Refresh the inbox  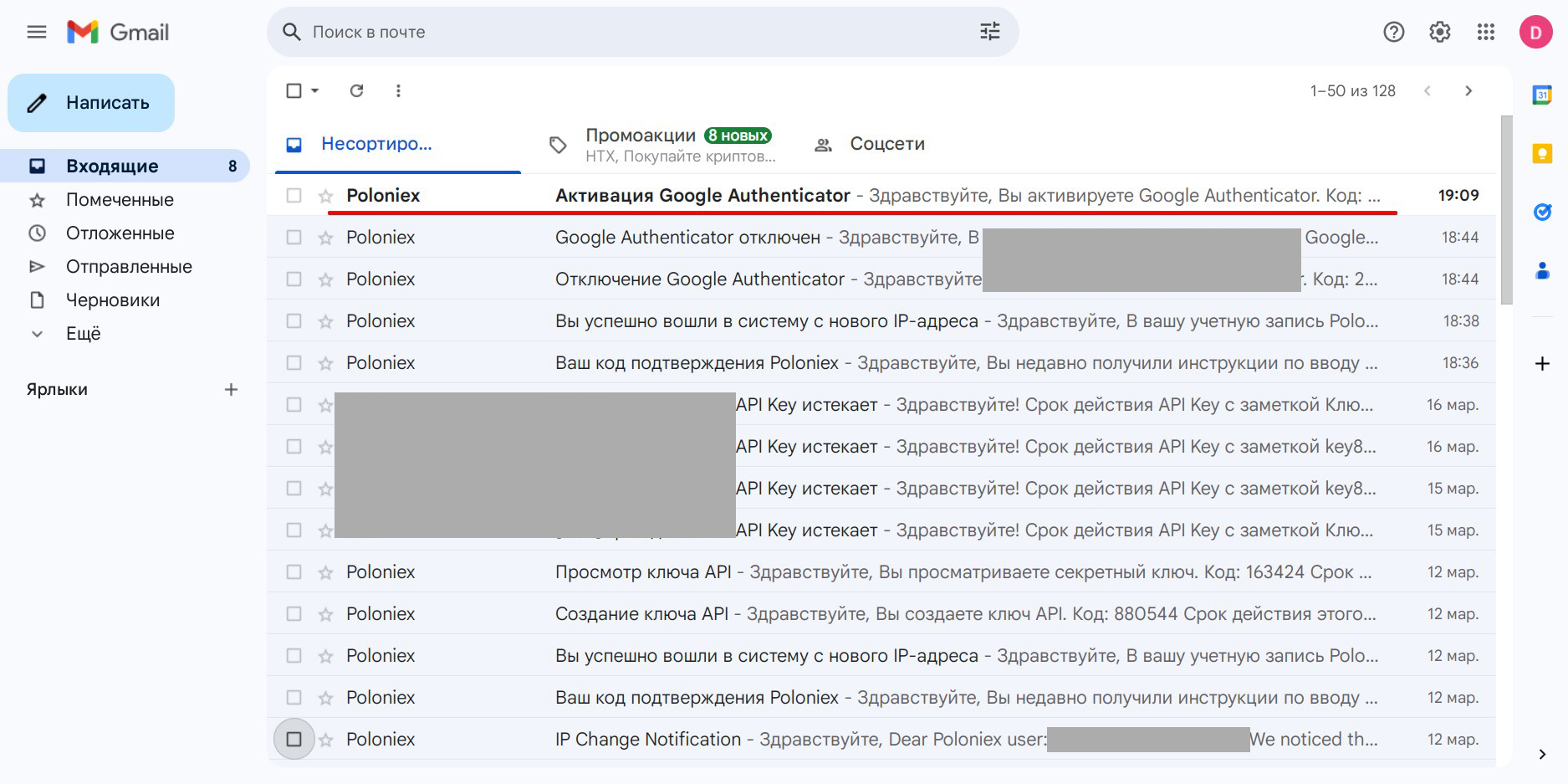click(356, 90)
